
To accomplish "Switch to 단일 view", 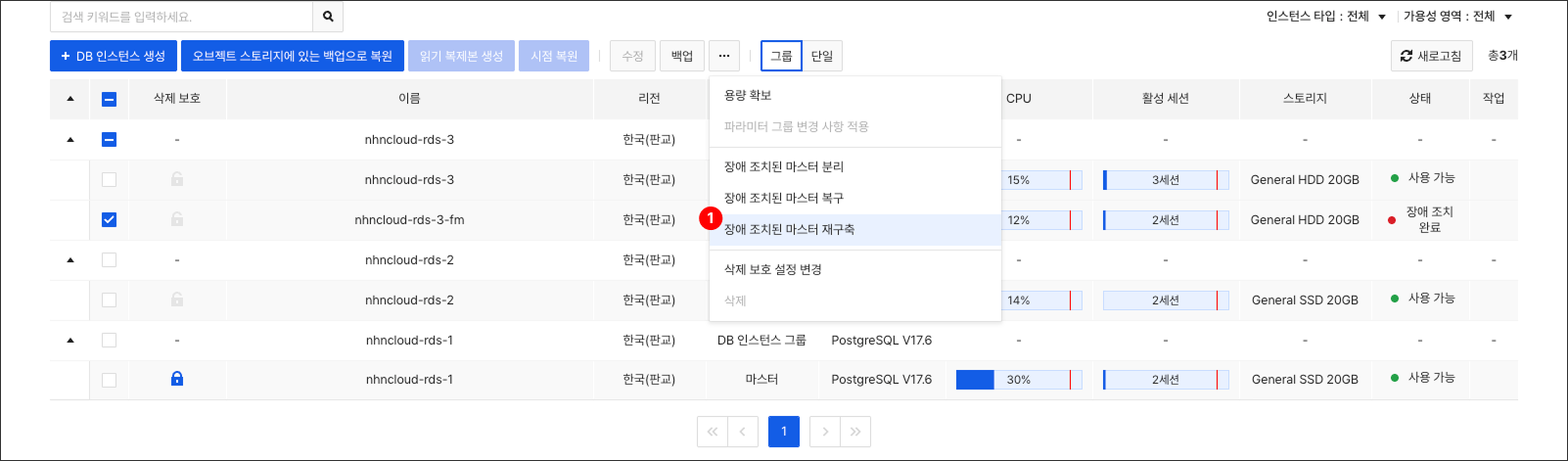I will [x=822, y=56].
